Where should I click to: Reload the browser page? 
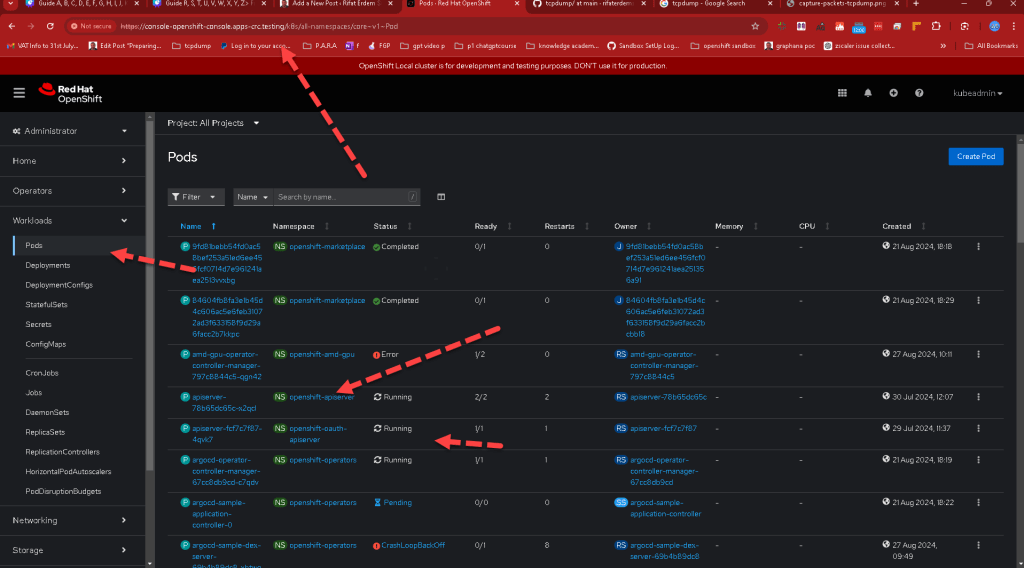(x=50, y=26)
